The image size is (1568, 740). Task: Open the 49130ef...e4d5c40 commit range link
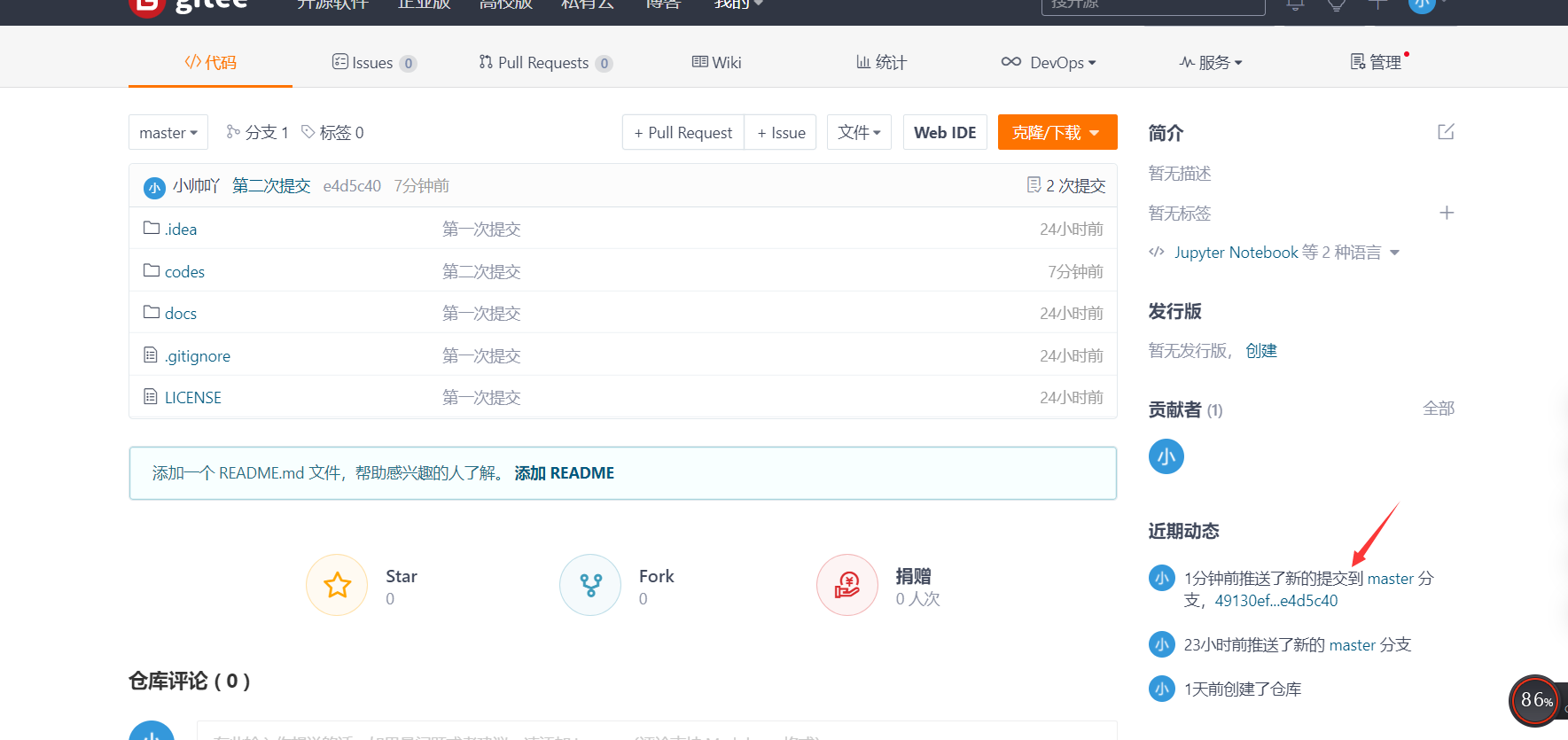1276,601
